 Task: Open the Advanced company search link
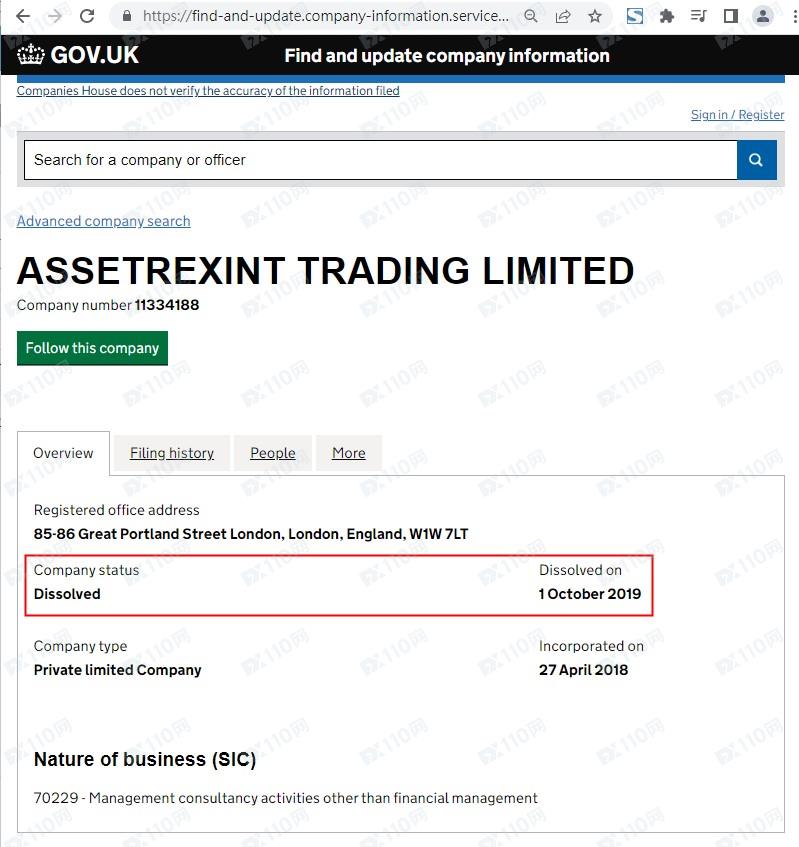pos(104,221)
